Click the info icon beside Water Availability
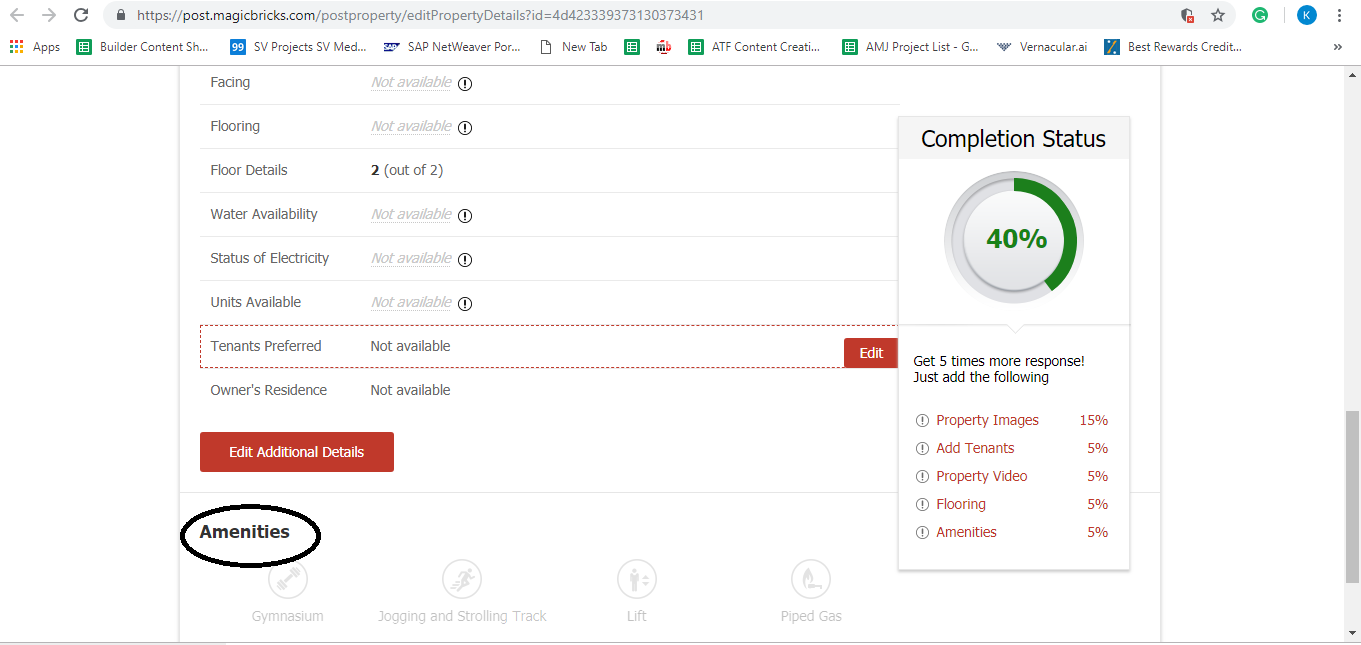The width and height of the screenshot is (1361, 645). coord(465,216)
